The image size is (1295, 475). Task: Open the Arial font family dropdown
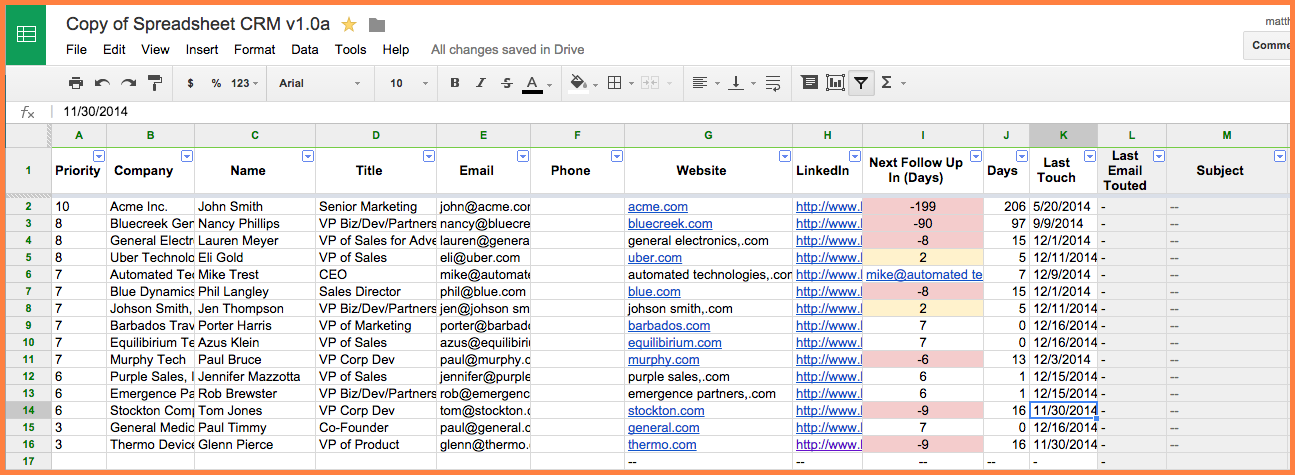pos(320,83)
